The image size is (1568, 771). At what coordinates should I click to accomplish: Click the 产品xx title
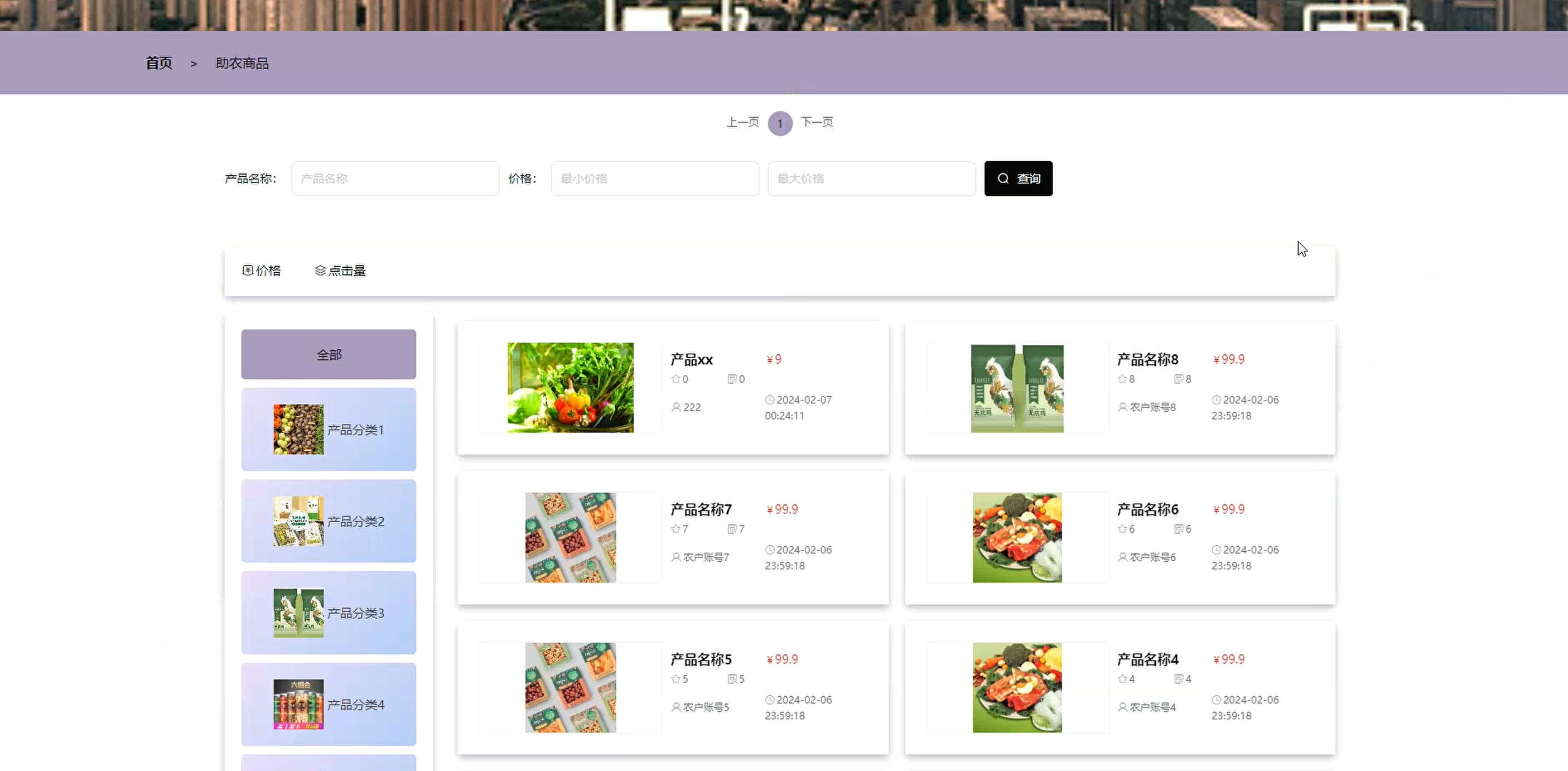pos(692,359)
